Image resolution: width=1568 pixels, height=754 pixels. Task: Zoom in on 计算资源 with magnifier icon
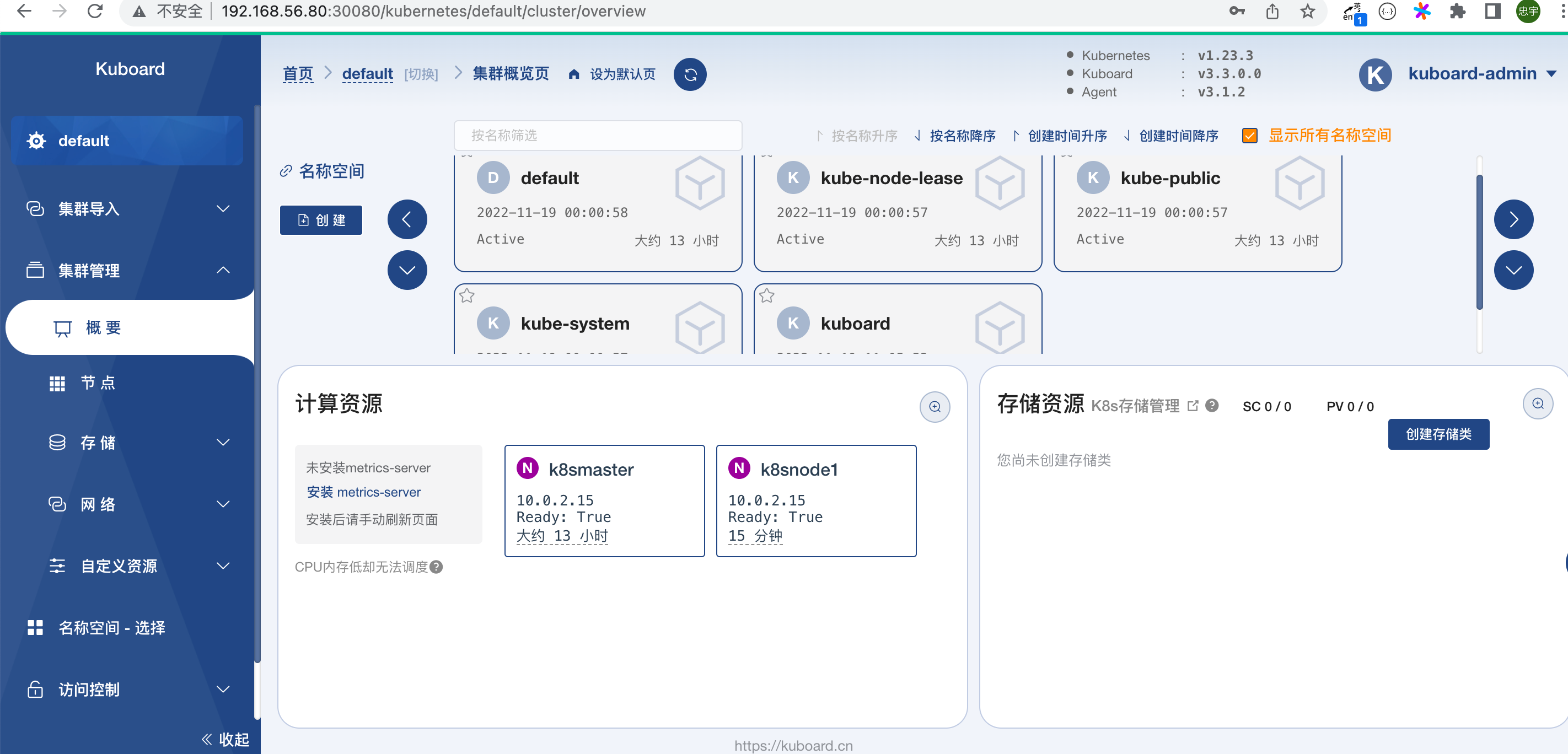tap(935, 407)
